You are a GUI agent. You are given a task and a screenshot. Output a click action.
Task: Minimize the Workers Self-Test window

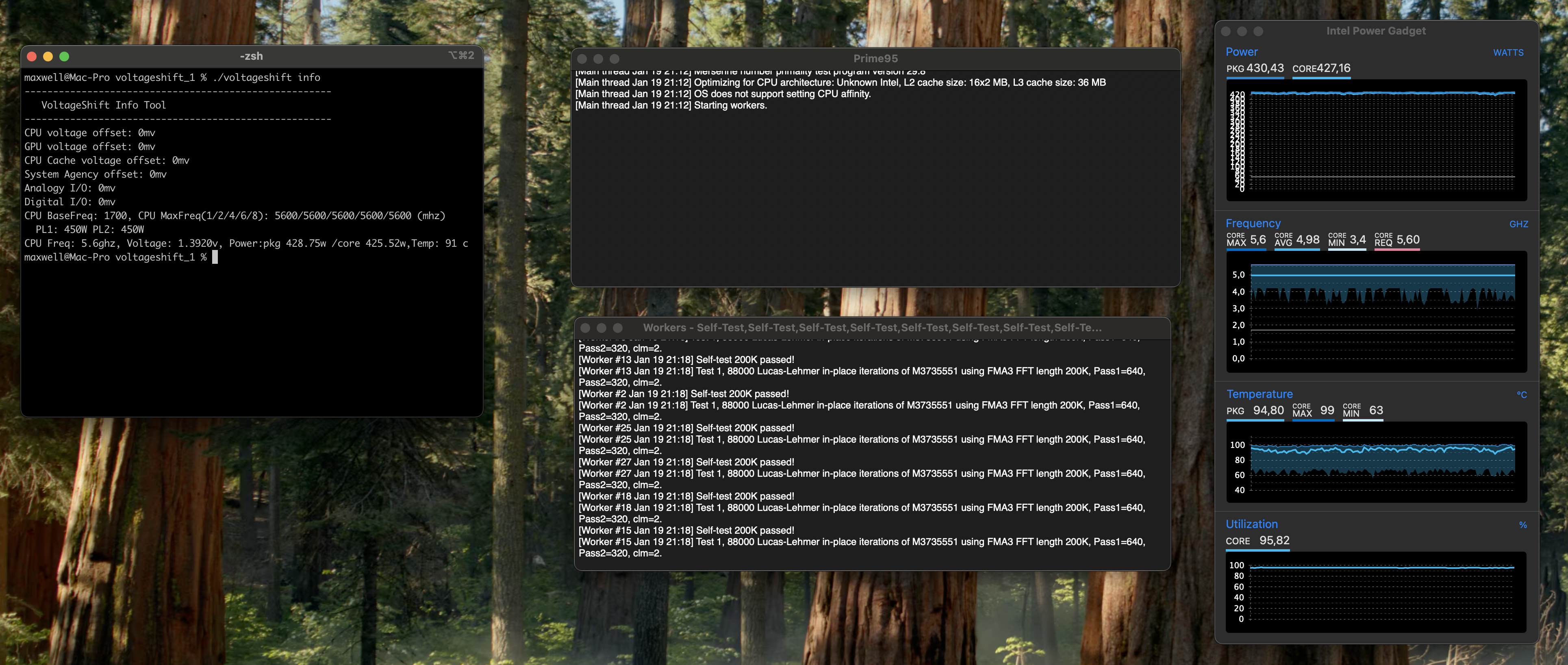click(x=602, y=328)
